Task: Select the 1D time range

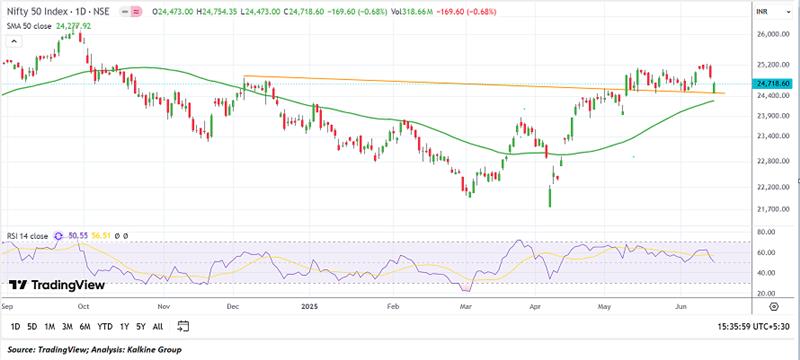Action: click(x=15, y=326)
